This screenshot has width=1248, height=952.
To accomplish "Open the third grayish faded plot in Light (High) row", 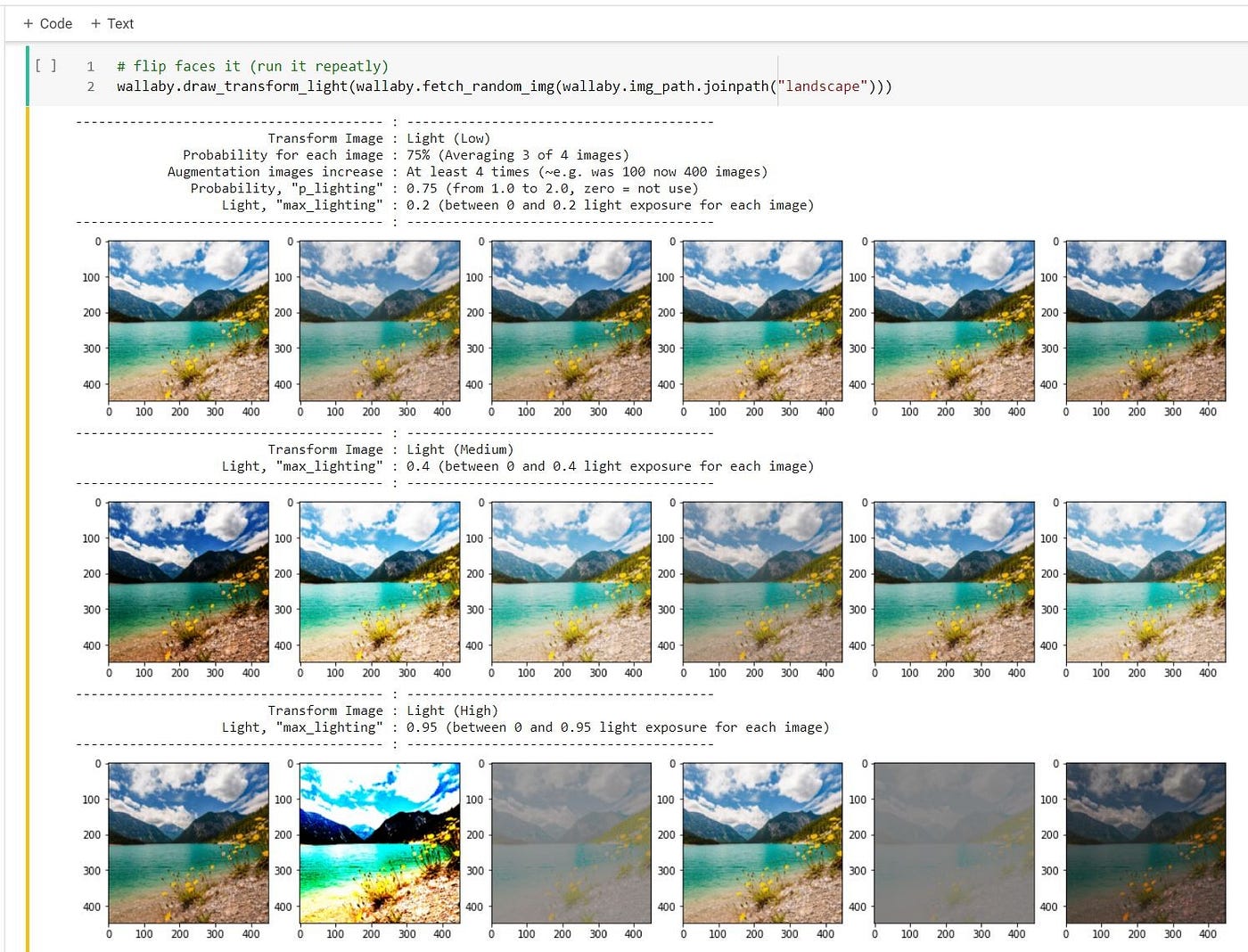I will point(571,843).
